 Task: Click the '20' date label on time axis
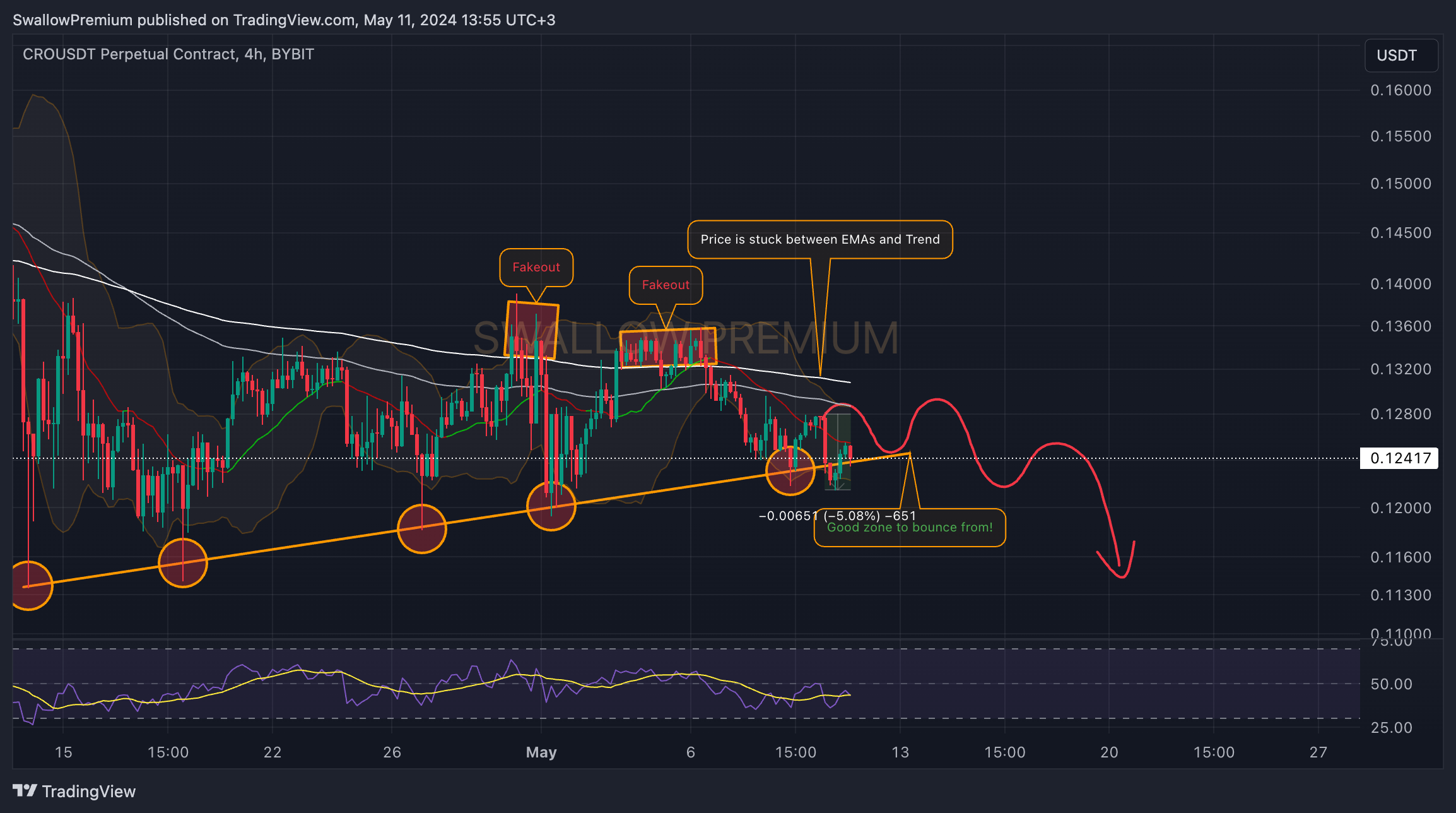(x=1109, y=752)
